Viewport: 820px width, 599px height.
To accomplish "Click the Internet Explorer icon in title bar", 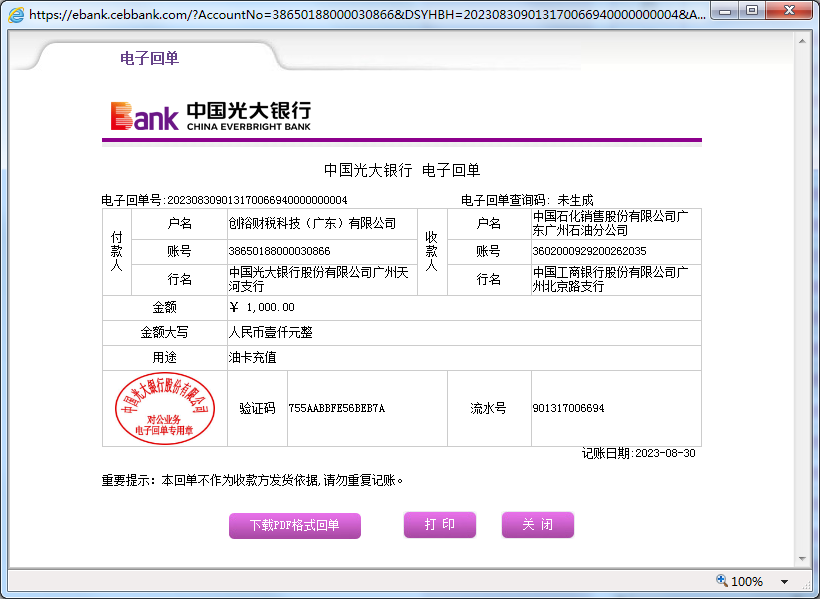I will [15, 15].
